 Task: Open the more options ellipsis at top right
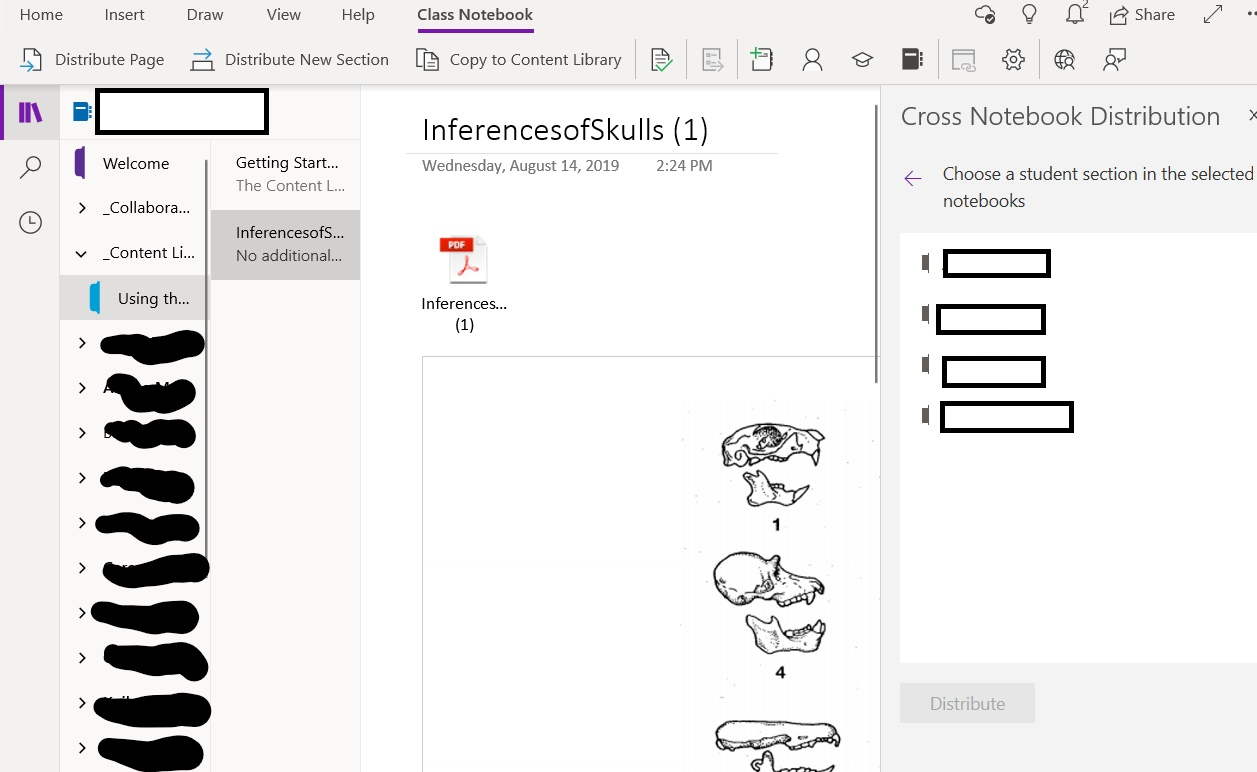(1250, 15)
